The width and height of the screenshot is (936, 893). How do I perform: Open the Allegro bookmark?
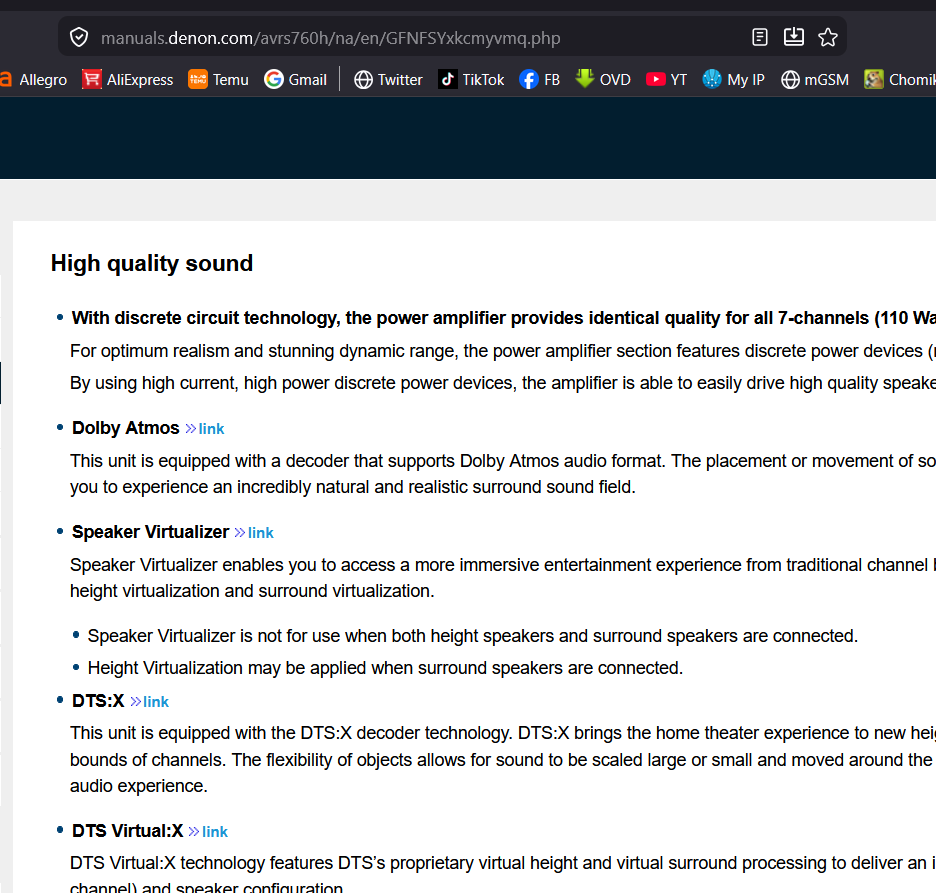35,80
